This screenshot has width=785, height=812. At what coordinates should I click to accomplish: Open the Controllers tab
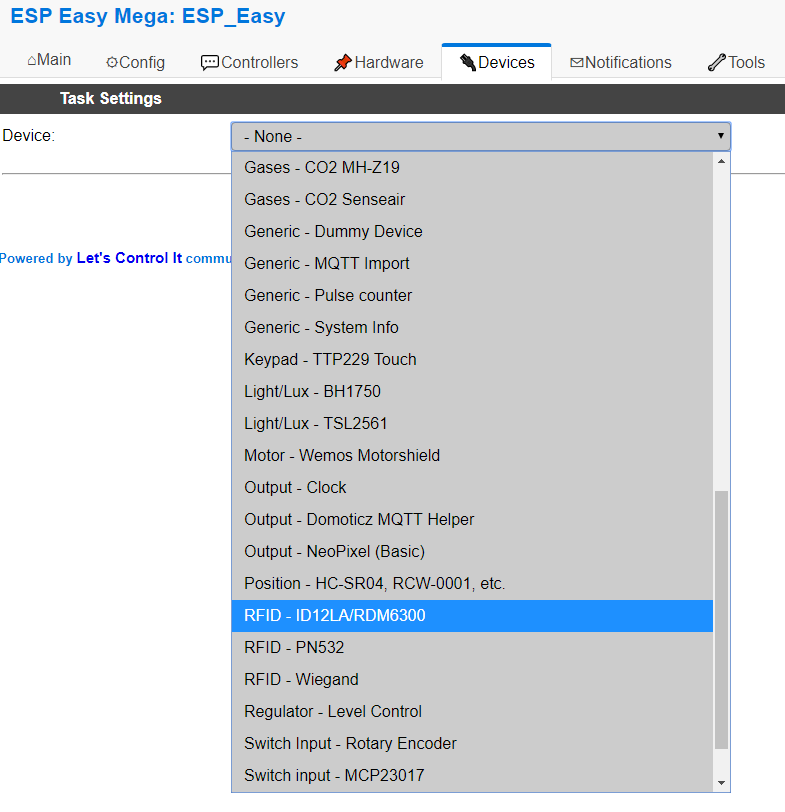249,62
